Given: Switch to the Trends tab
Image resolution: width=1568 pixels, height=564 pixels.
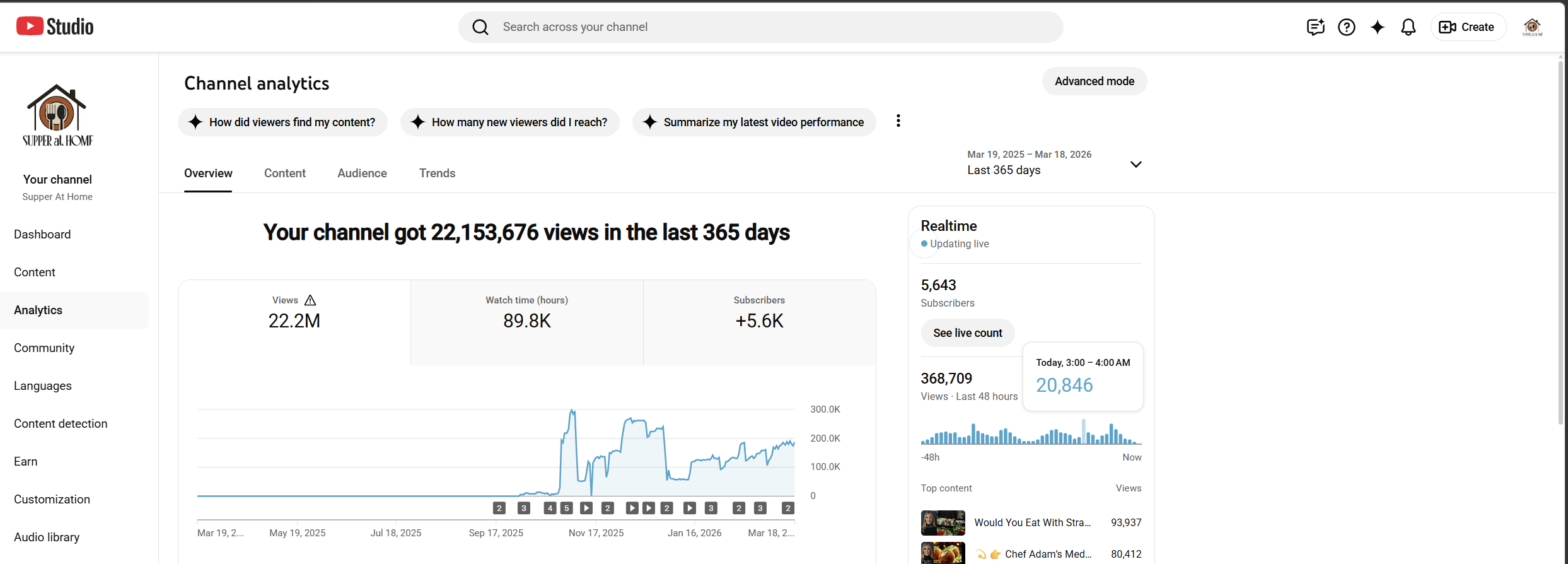Looking at the screenshot, I should coord(437,173).
